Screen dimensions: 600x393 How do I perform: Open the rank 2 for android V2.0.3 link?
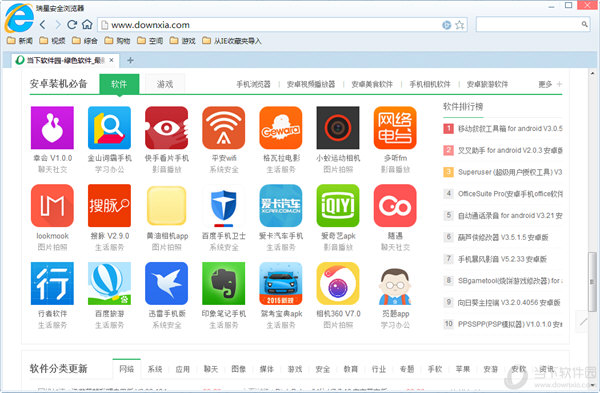pos(510,150)
